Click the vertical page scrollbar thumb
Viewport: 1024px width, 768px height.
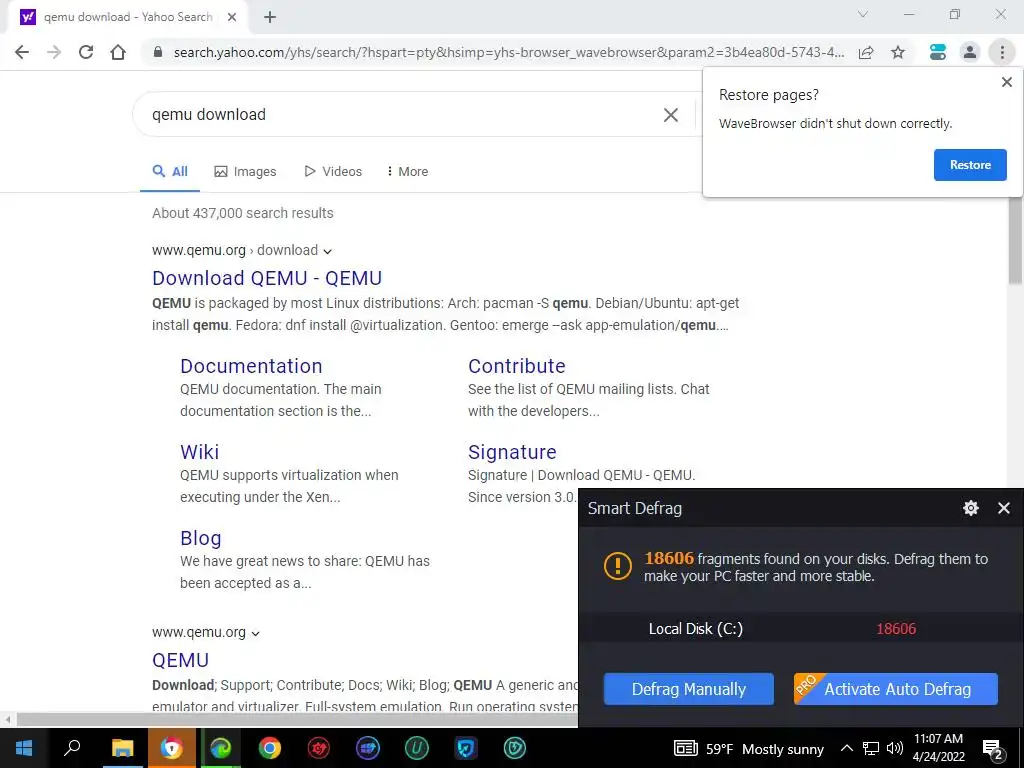tap(1015, 240)
